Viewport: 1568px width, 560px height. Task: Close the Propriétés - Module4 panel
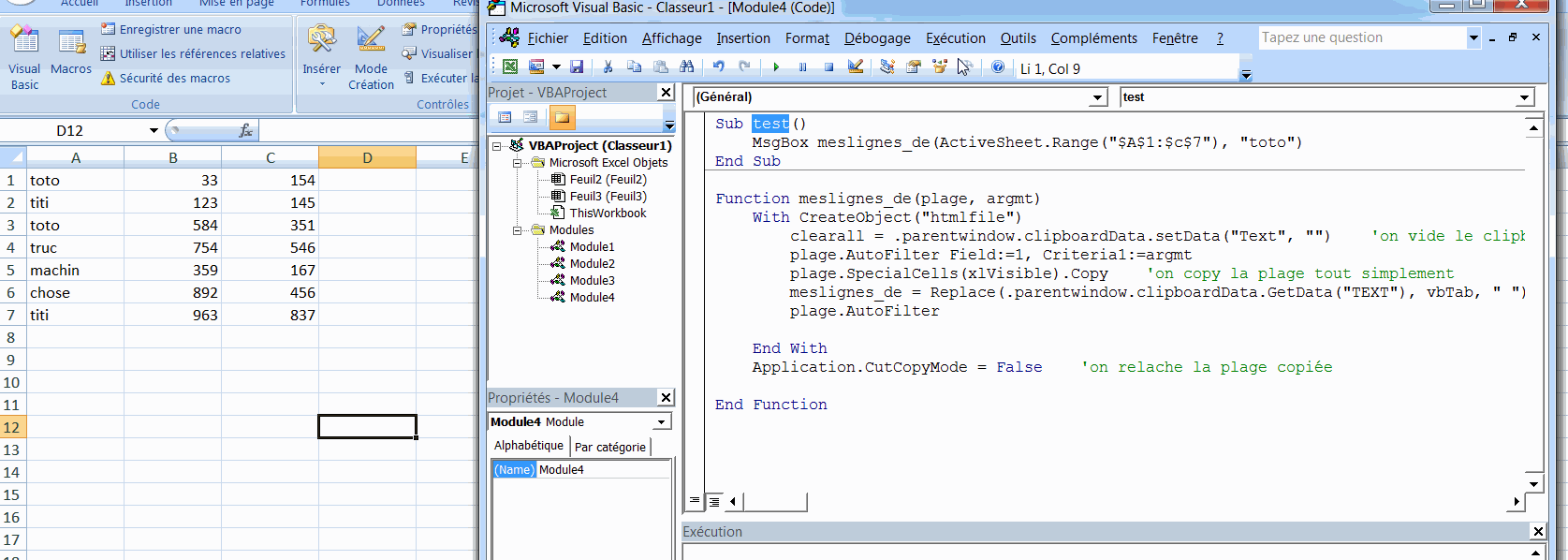pyautogui.click(x=666, y=397)
